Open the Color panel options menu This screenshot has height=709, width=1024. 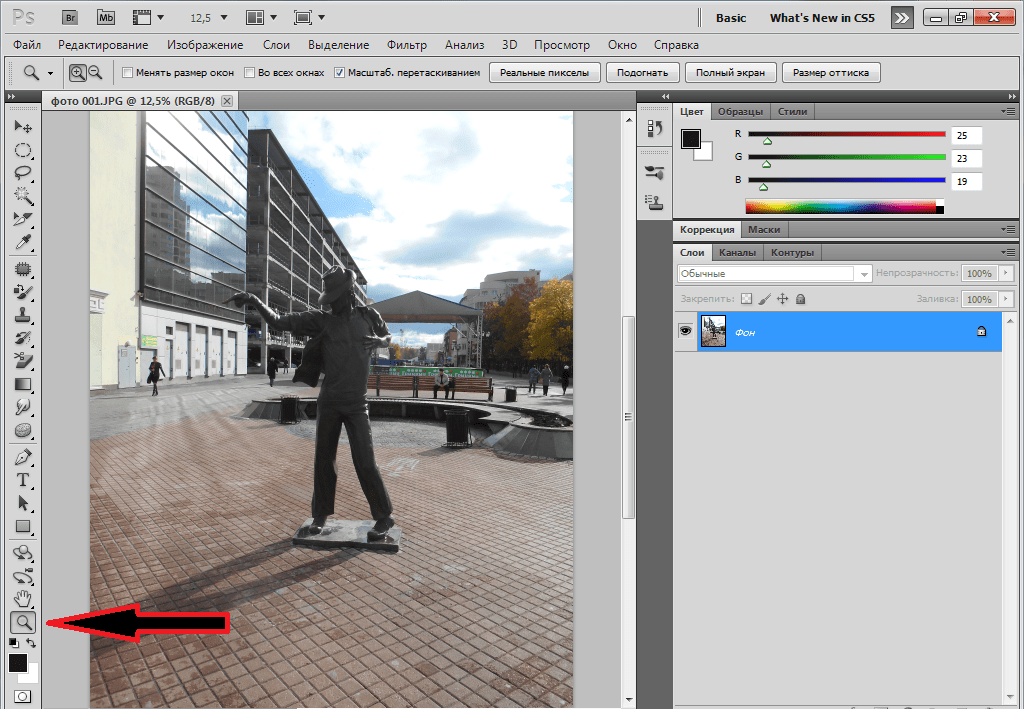coord(1008,111)
